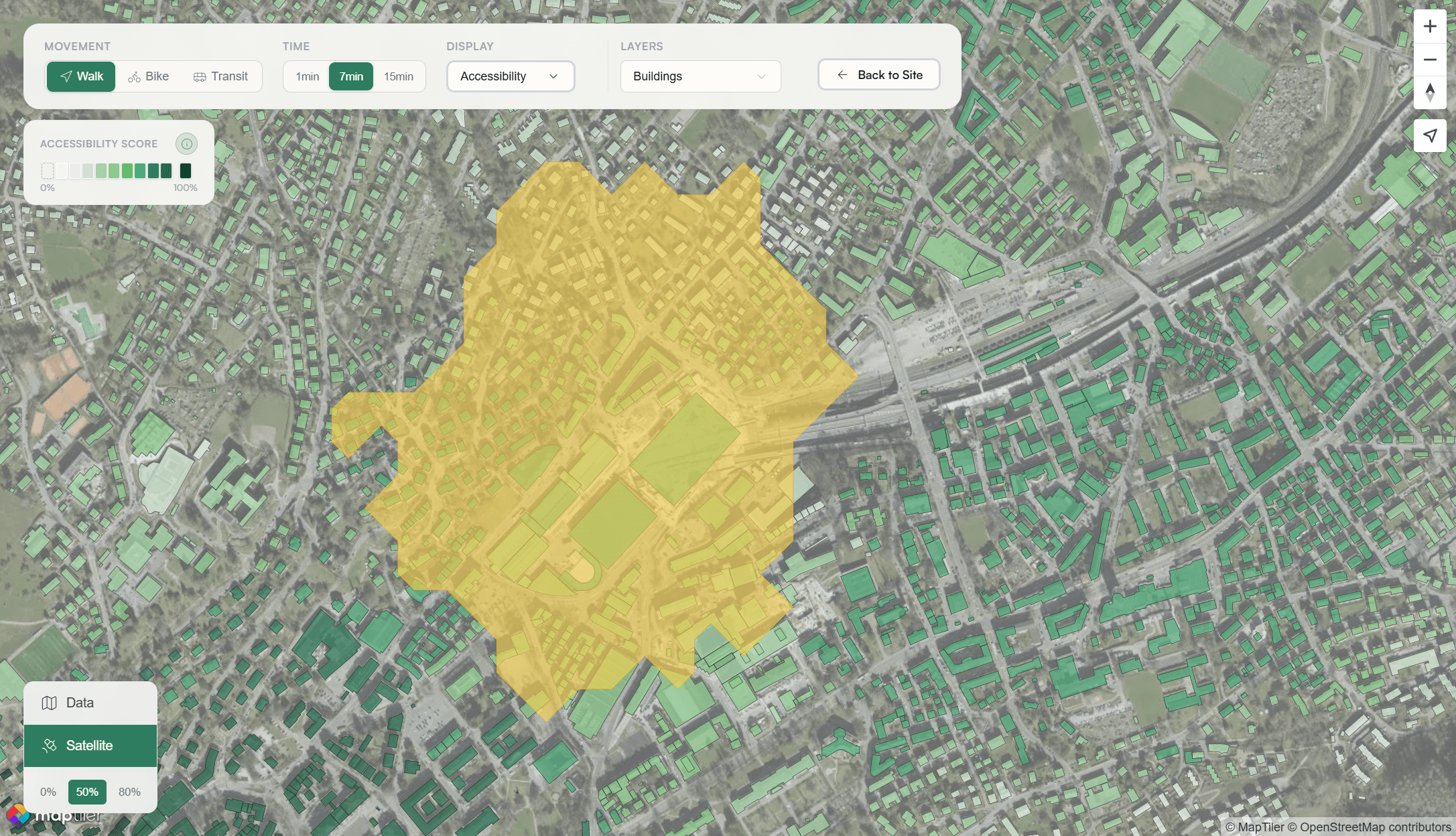
Task: Switch to the 15min time tab
Action: click(x=398, y=76)
